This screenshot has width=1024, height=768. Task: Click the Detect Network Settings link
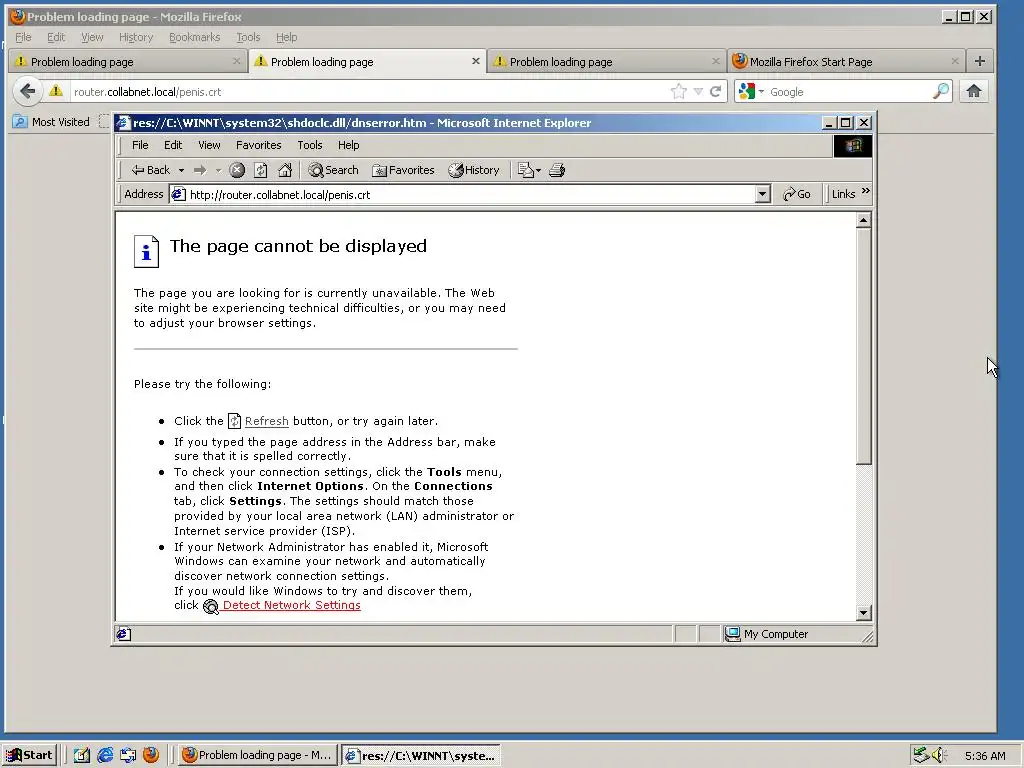coord(291,605)
